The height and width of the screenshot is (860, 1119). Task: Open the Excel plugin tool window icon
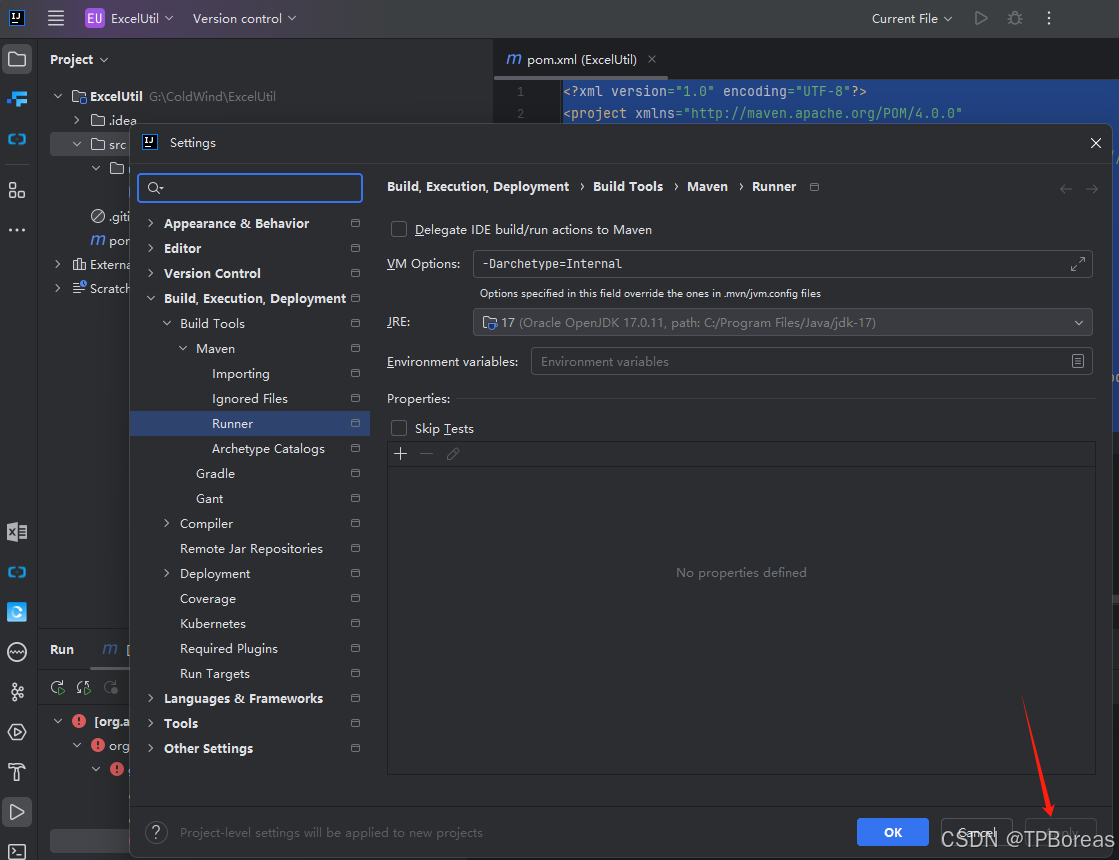[17, 532]
